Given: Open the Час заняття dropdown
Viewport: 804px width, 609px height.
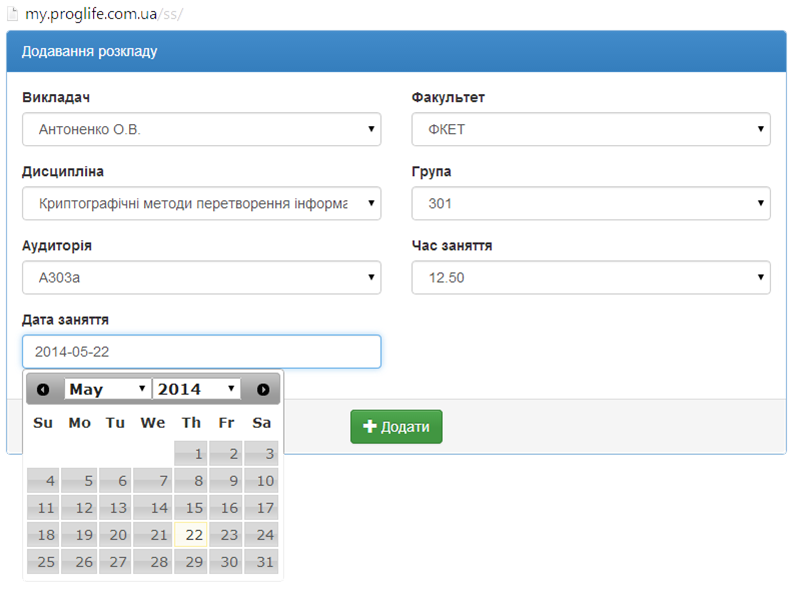Looking at the screenshot, I should 590,277.
